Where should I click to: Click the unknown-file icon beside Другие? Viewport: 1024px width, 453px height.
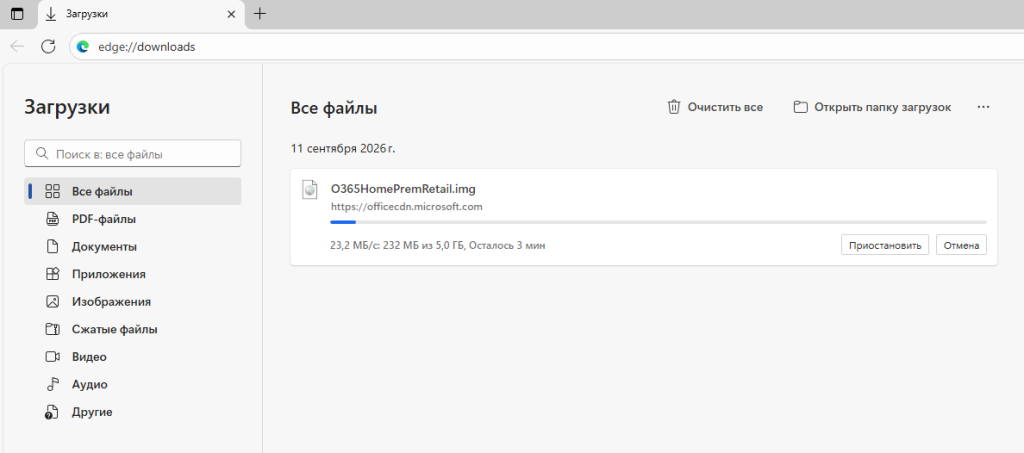point(52,412)
